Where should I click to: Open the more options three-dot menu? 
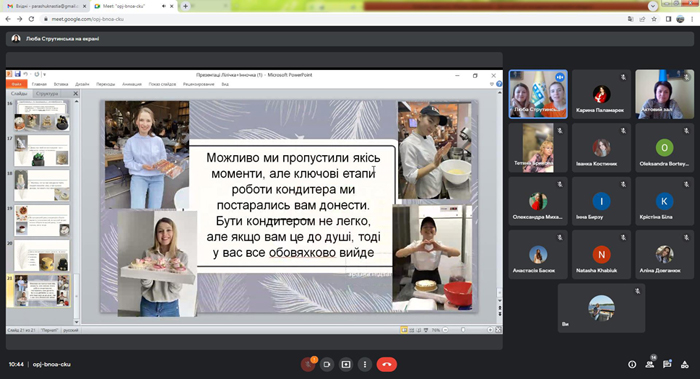365,364
